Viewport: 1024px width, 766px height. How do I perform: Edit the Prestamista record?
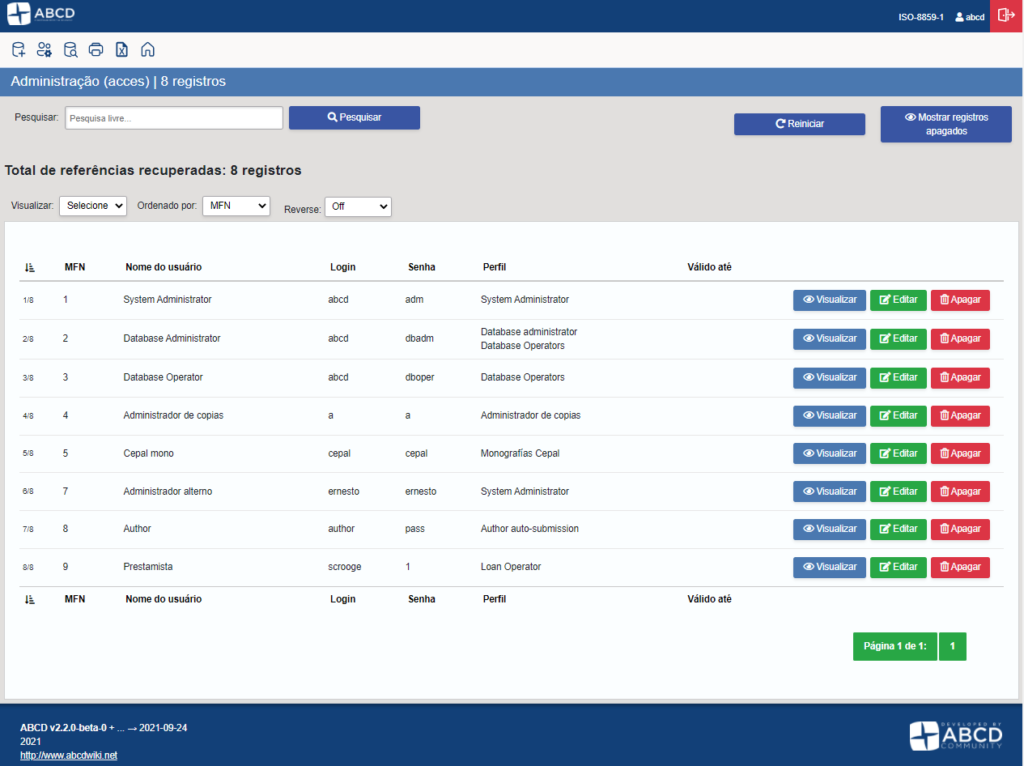(898, 567)
